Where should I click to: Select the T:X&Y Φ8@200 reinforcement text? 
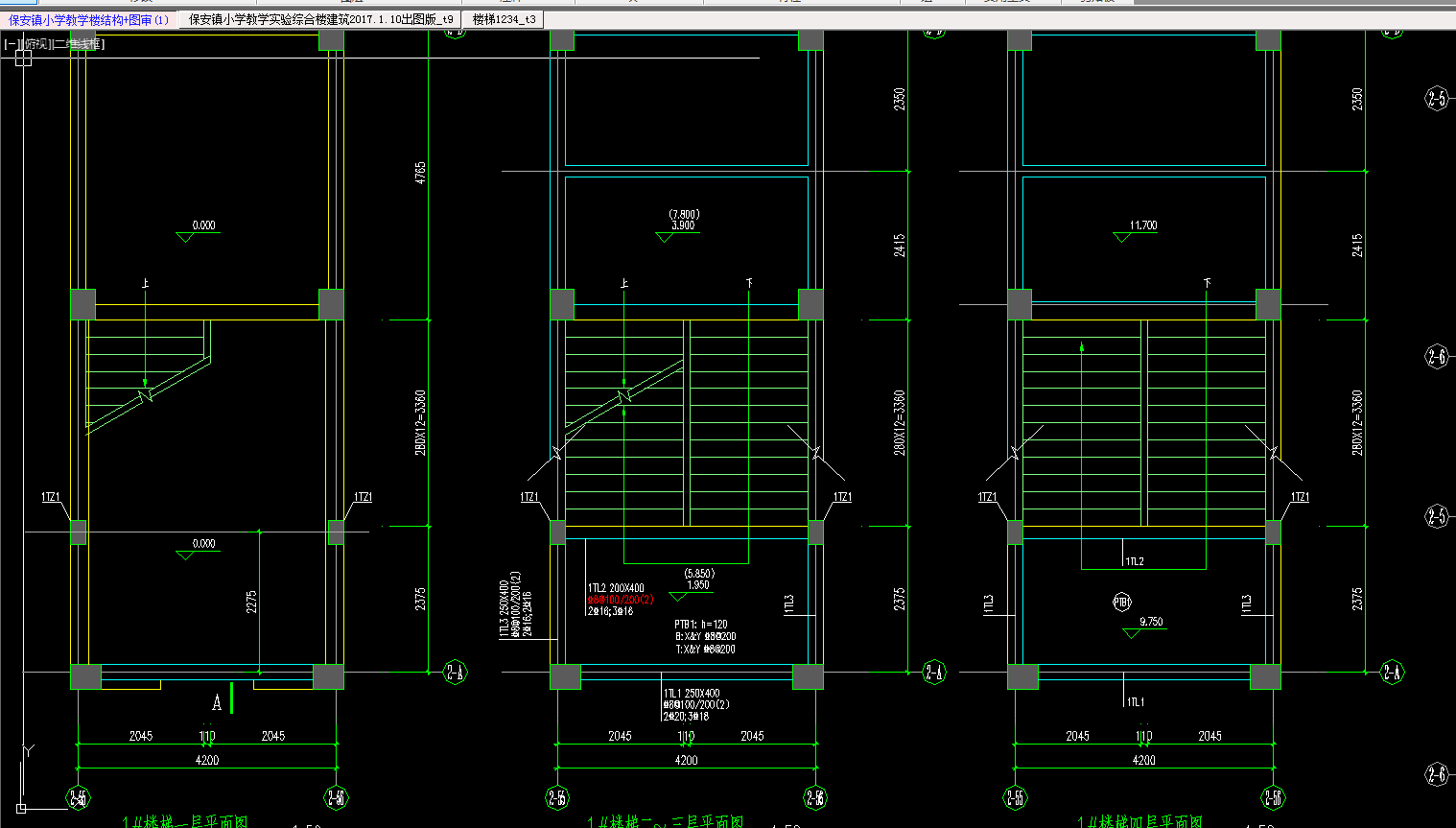click(x=705, y=650)
